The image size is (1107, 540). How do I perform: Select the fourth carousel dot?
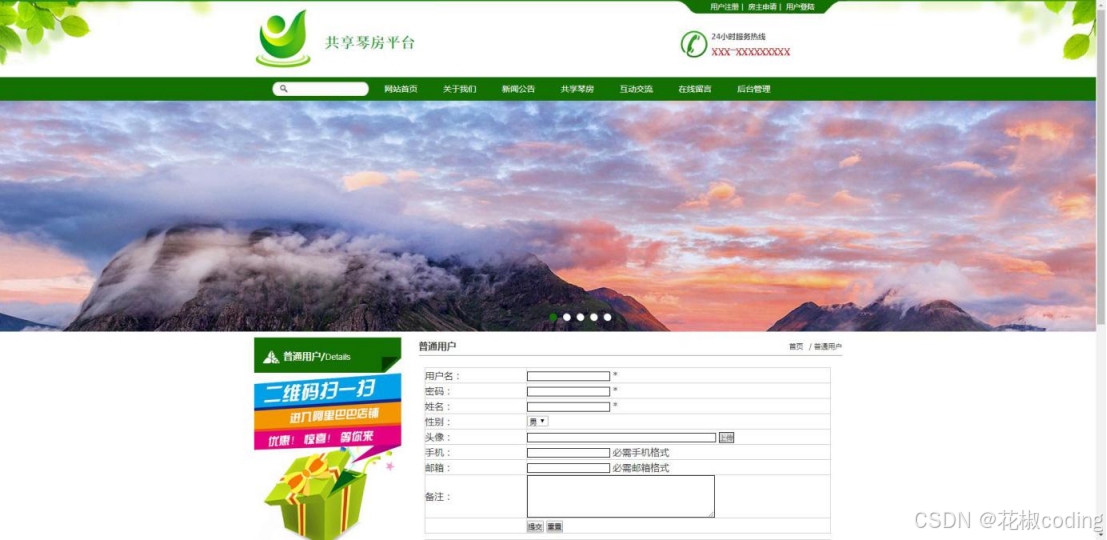pos(594,318)
